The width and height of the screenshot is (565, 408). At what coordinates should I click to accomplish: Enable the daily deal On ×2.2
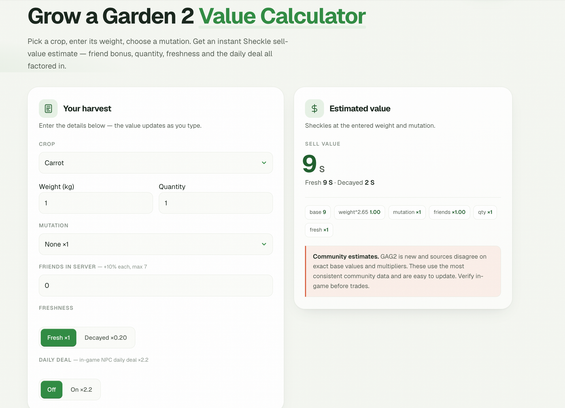point(81,390)
